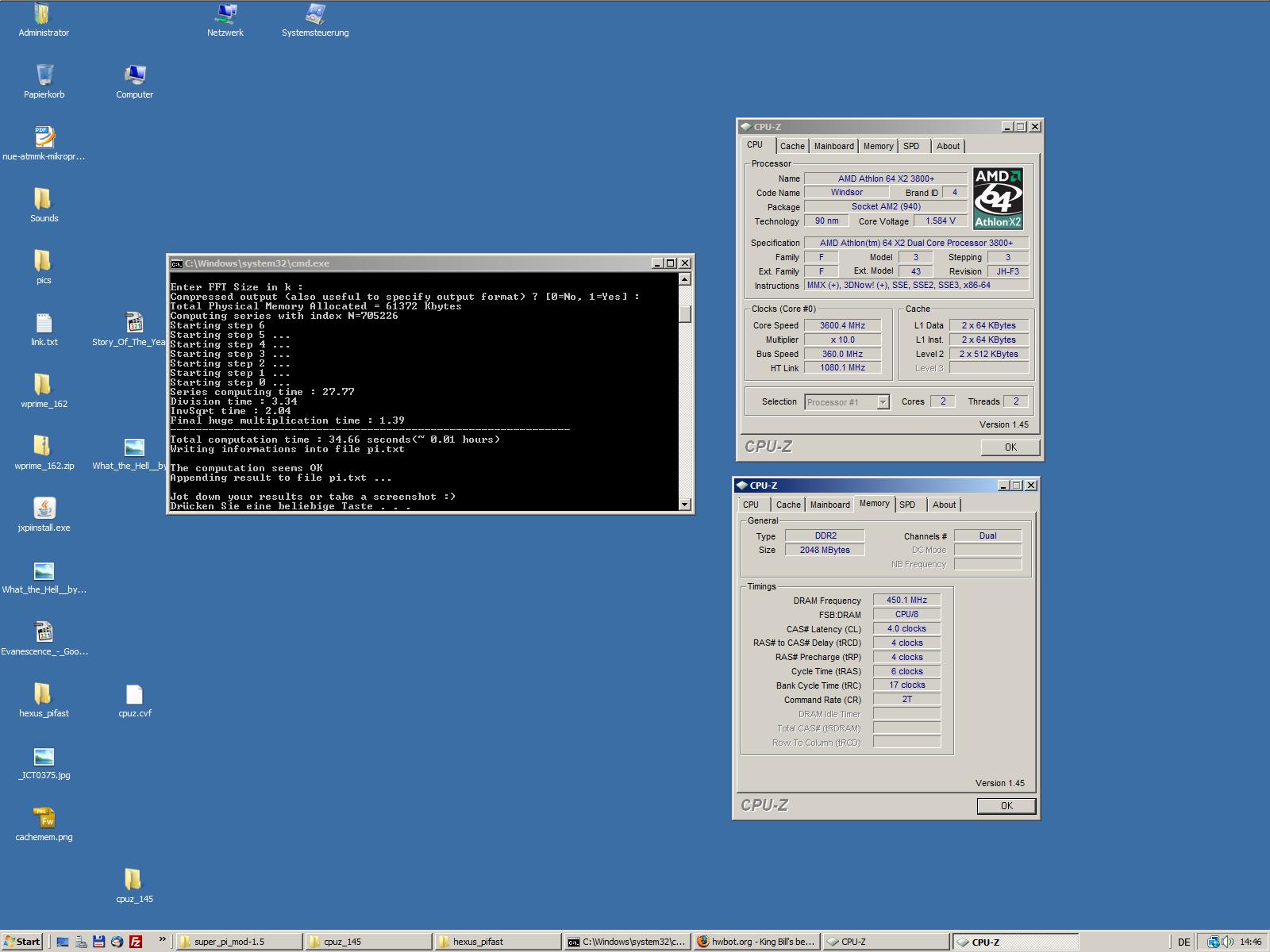The width and height of the screenshot is (1270, 952).
Task: Open Cache tab in lower CPU-Z window
Action: 788,505
